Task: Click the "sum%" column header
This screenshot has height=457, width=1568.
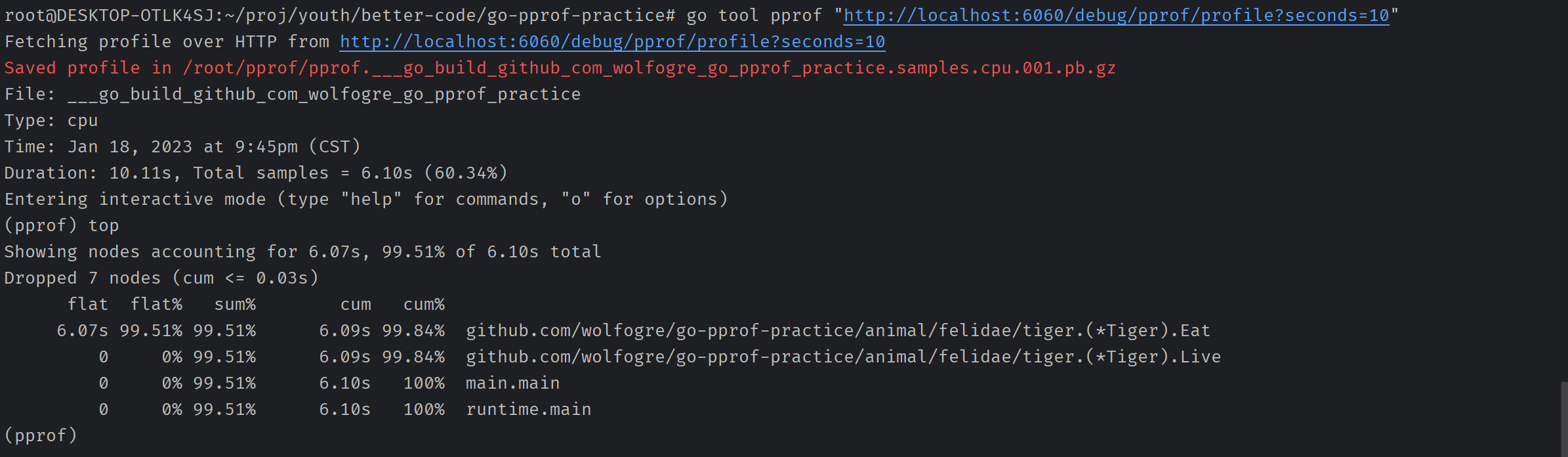Action: [235, 304]
